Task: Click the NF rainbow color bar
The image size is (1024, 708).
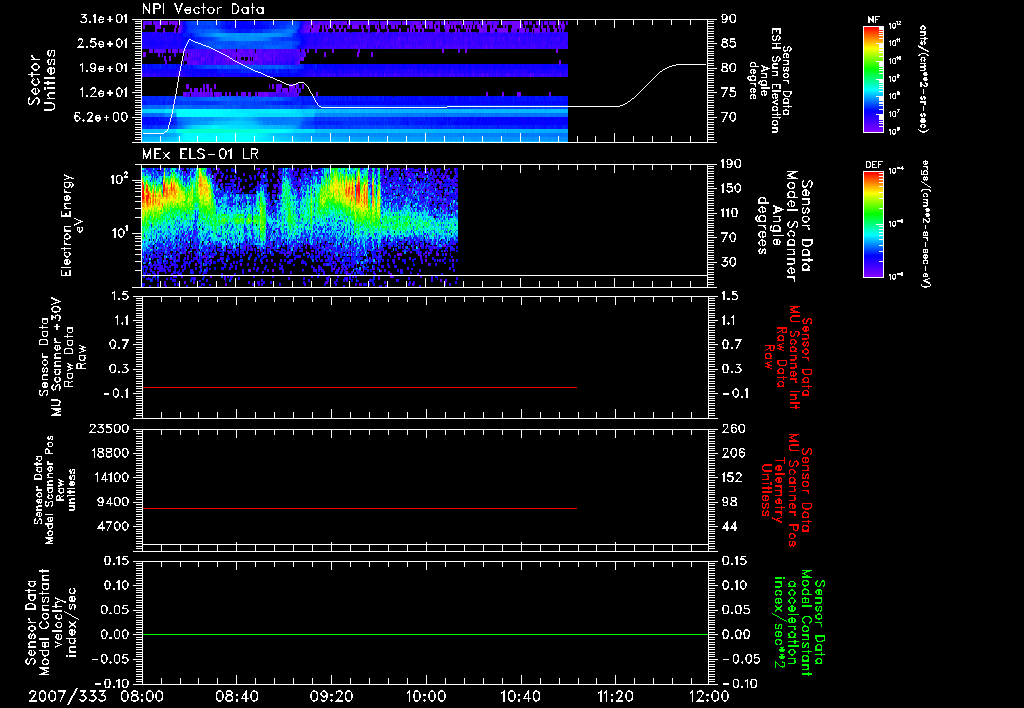Action: [874, 79]
